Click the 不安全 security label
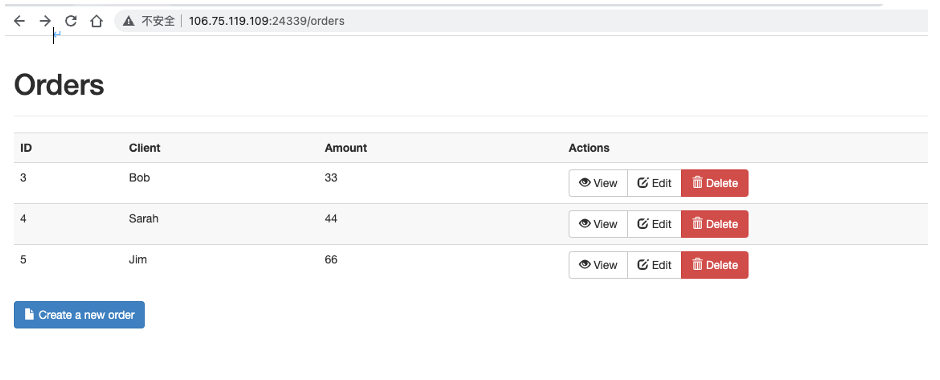The image size is (940, 380). click(x=158, y=21)
